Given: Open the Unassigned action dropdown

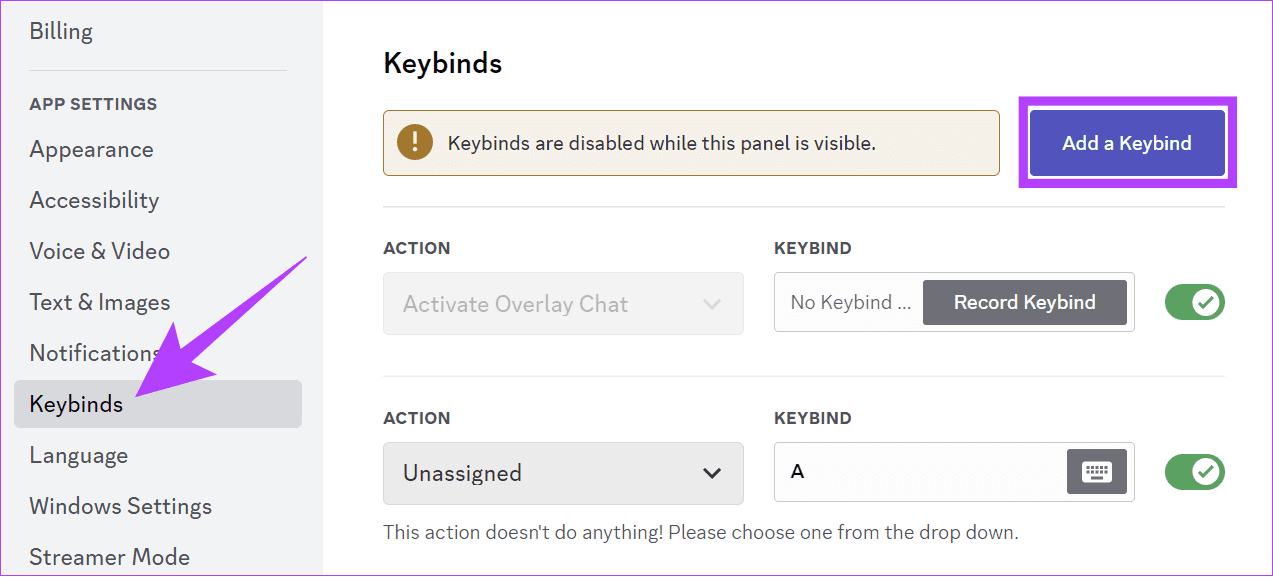Looking at the screenshot, I should tap(563, 473).
